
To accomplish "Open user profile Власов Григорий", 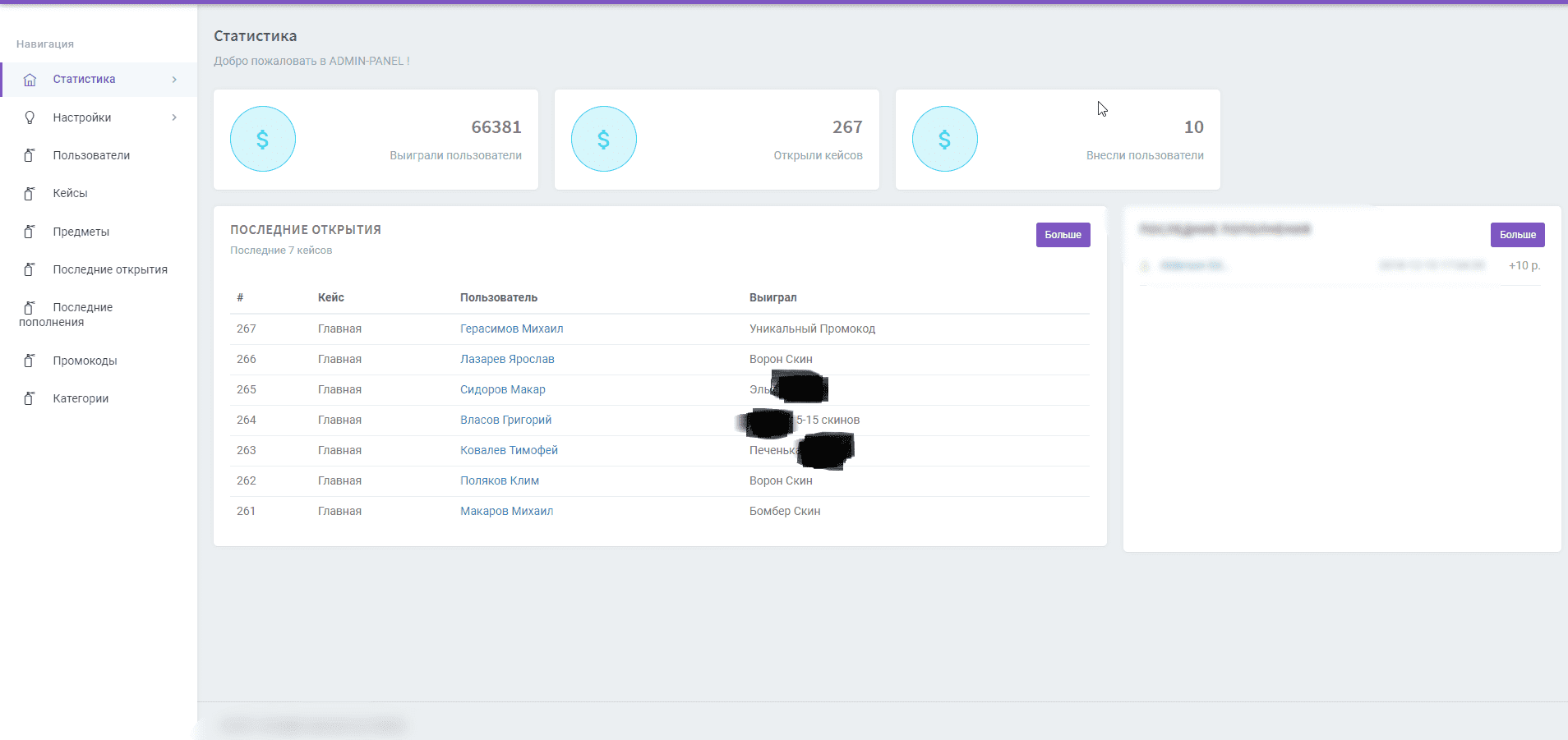I will click(505, 420).
